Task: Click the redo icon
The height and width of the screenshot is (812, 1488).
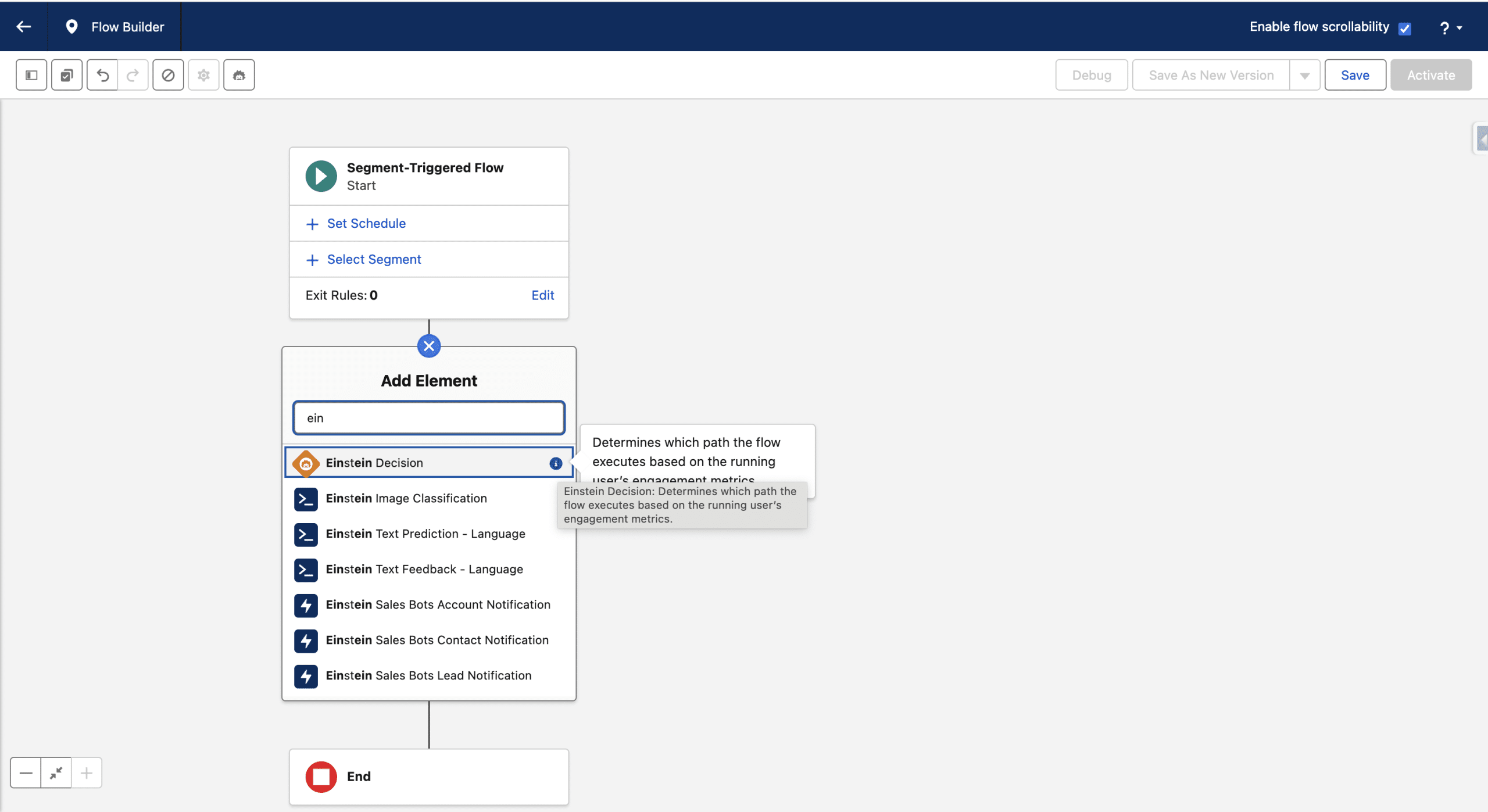Action: (x=133, y=75)
